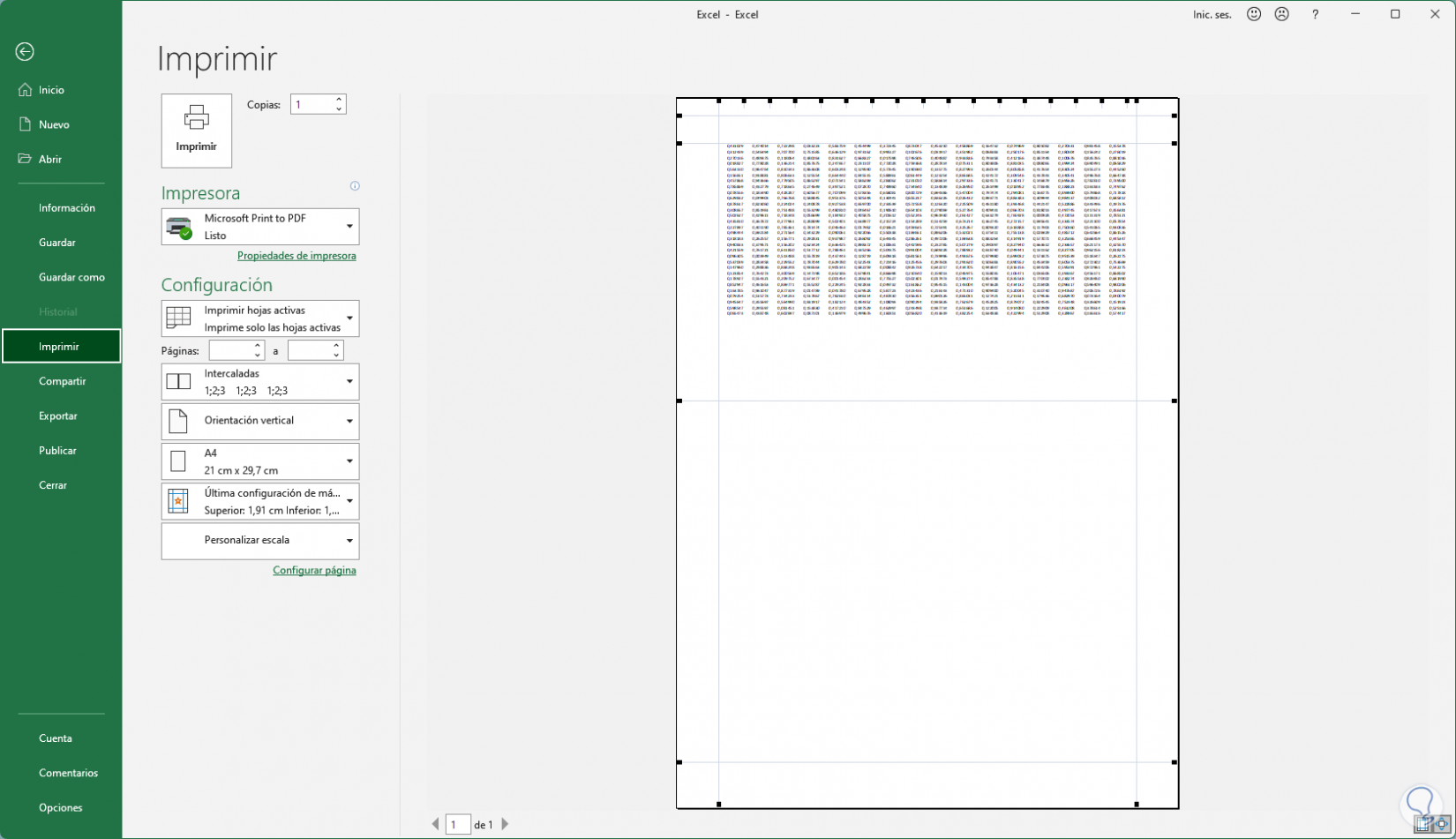The image size is (1456, 839).
Task: Open Comentarios in the sidebar
Action: coord(61,773)
